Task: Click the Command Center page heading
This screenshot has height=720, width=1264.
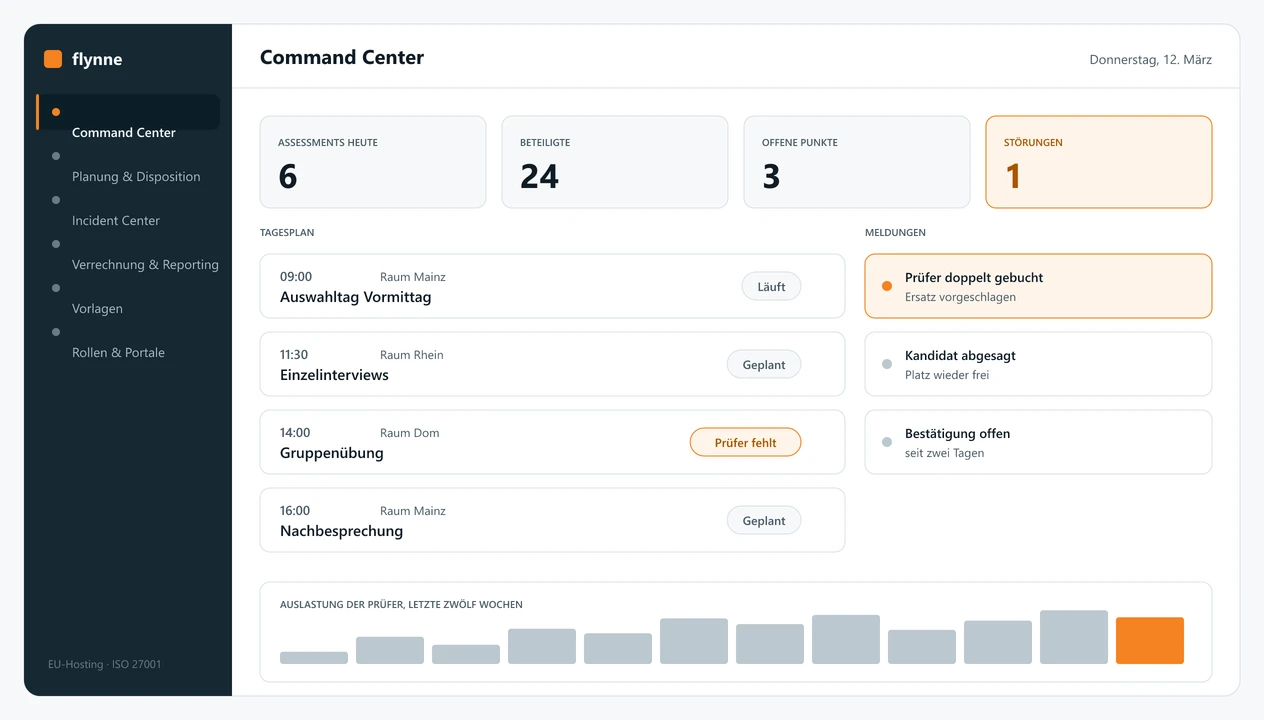Action: coord(342,58)
